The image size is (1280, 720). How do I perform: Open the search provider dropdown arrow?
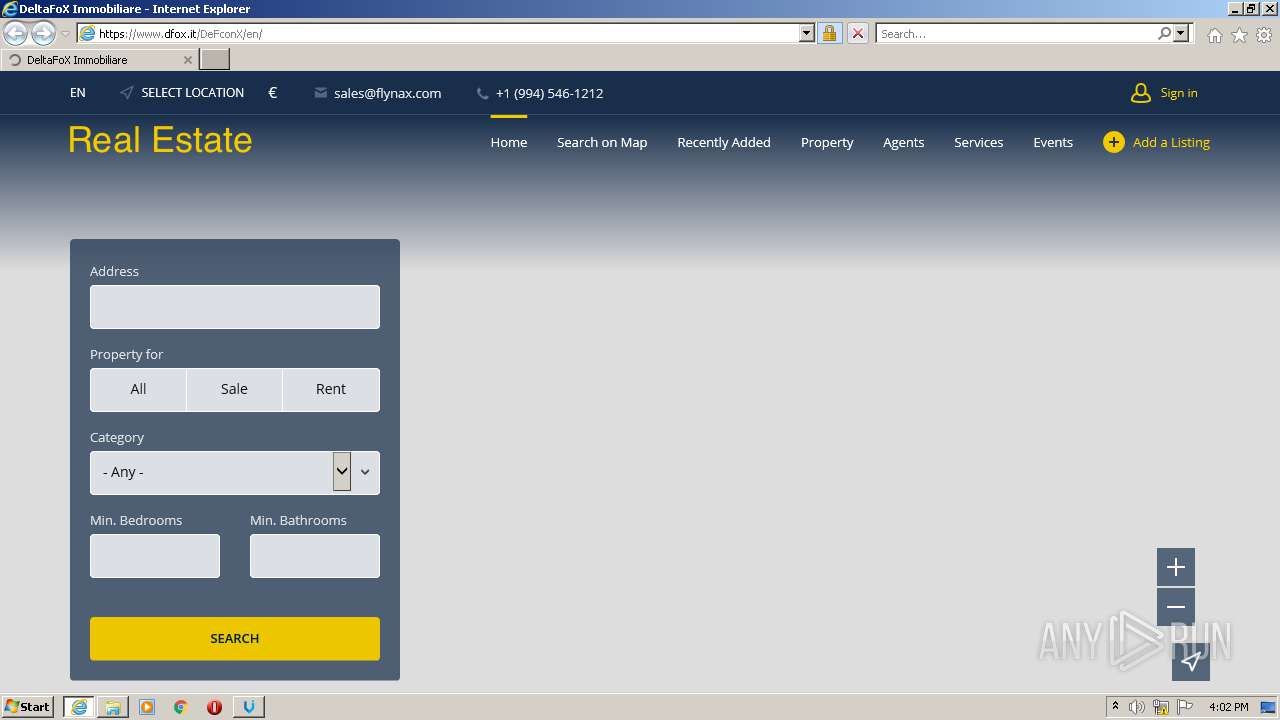coord(1181,33)
